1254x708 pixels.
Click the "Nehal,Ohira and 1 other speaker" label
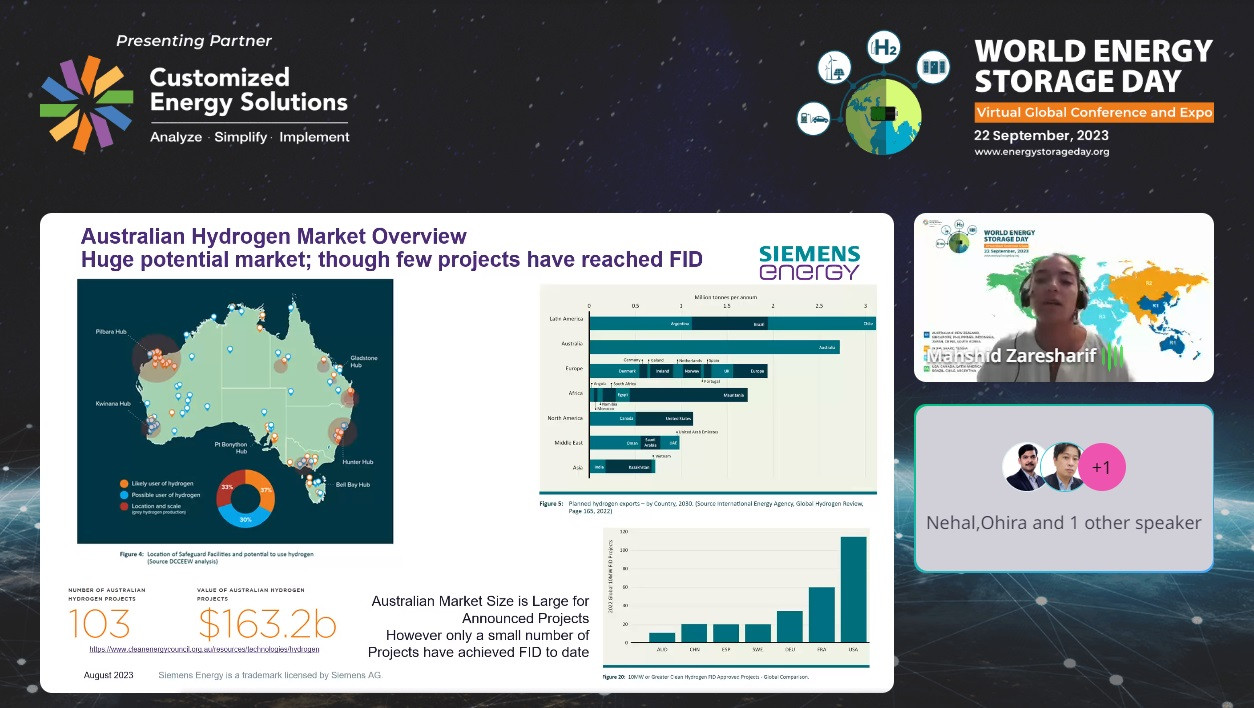(1064, 522)
